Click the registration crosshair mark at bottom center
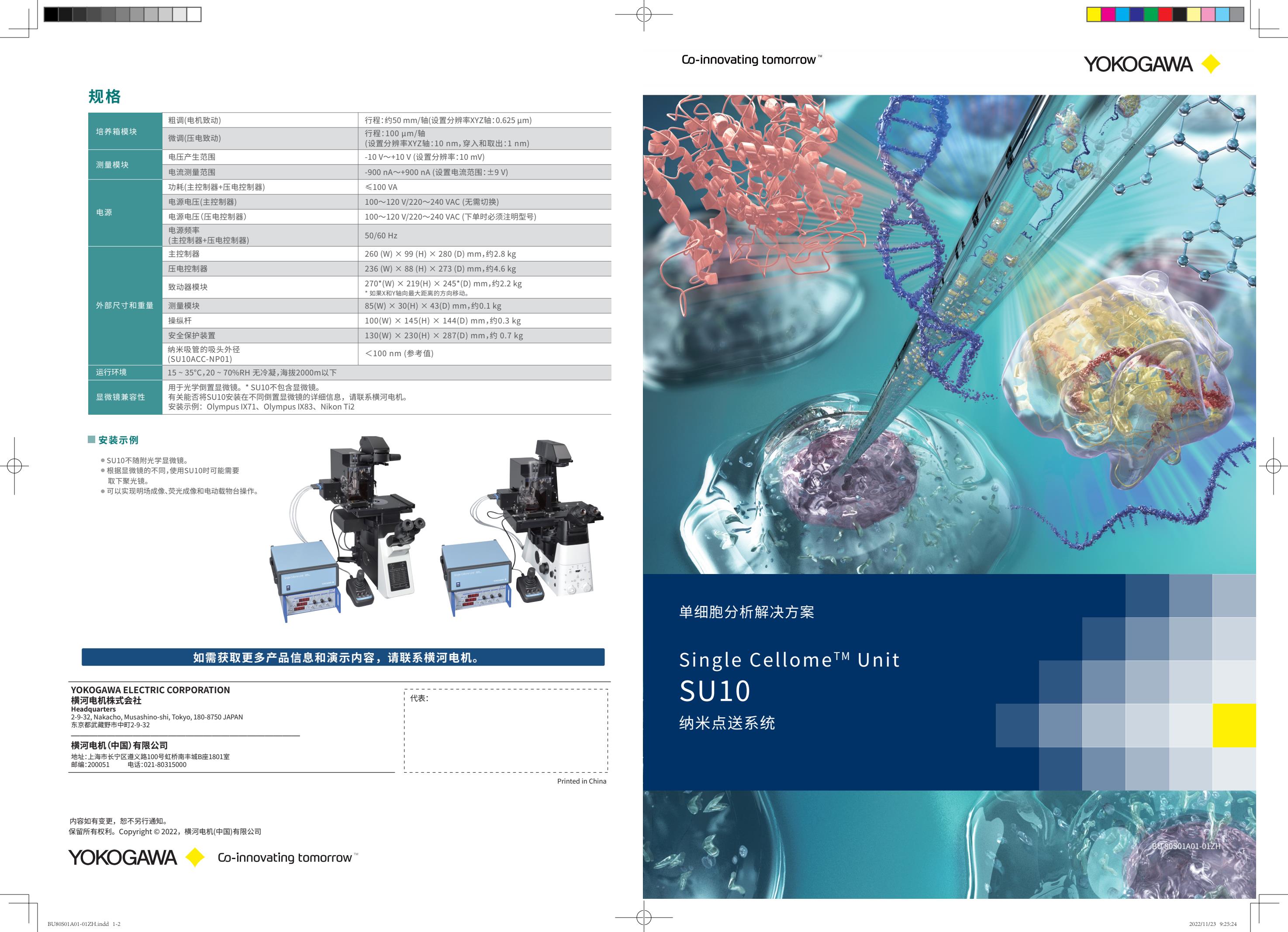 [x=643, y=917]
